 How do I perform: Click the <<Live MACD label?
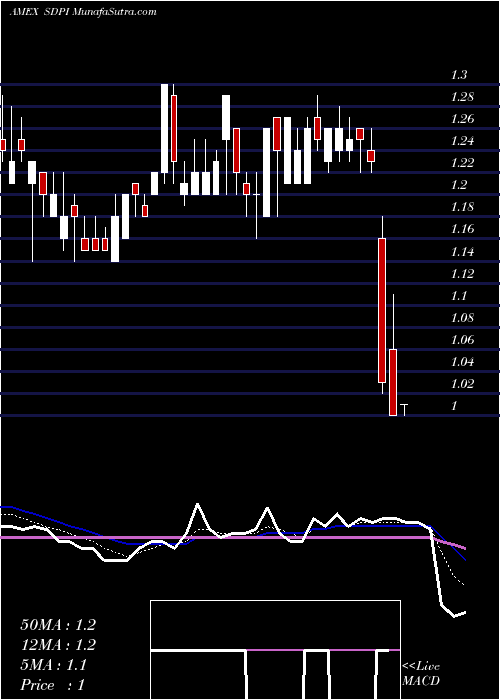click(421, 673)
